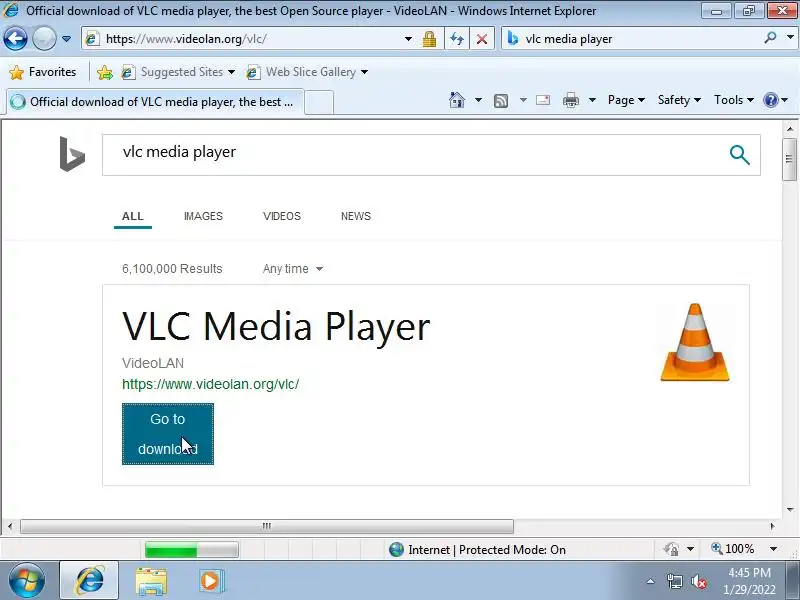Click the VideoLAN publisher text
The height and width of the screenshot is (600, 800).
(x=153, y=363)
